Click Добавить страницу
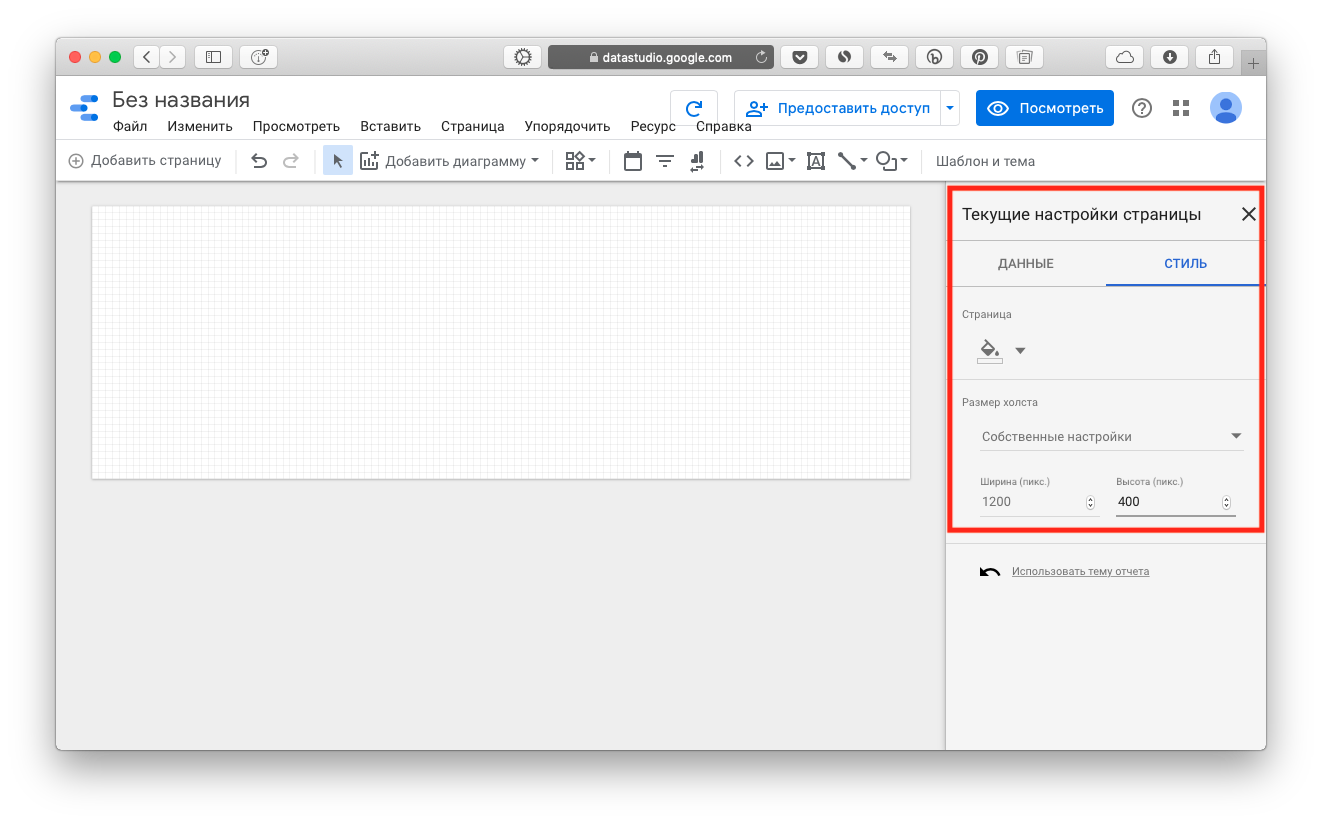The height and width of the screenshot is (824, 1322). (145, 161)
